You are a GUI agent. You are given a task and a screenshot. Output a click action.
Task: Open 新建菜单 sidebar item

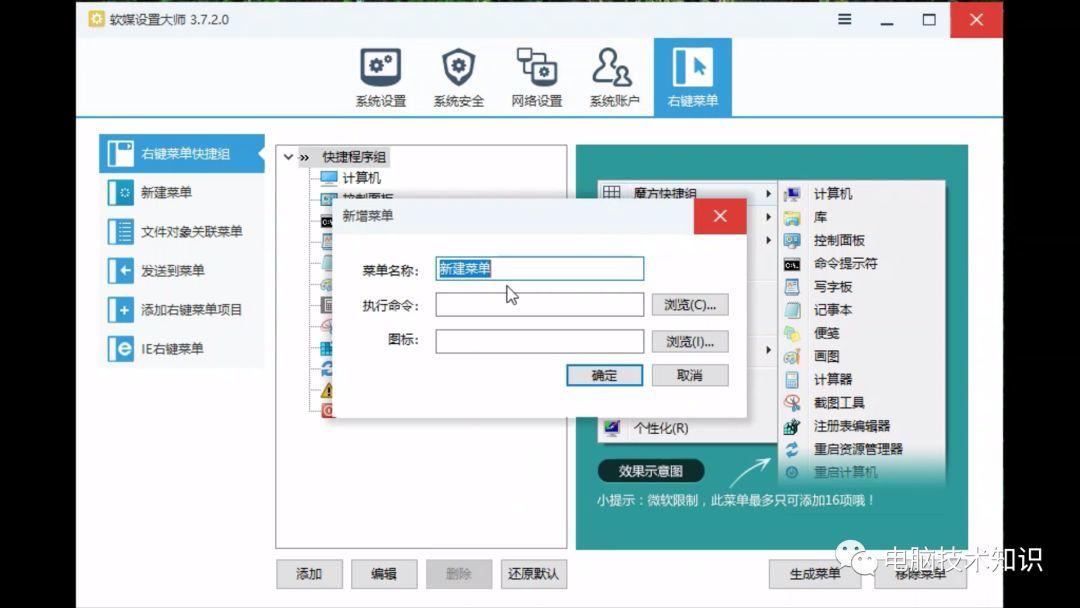click(182, 193)
